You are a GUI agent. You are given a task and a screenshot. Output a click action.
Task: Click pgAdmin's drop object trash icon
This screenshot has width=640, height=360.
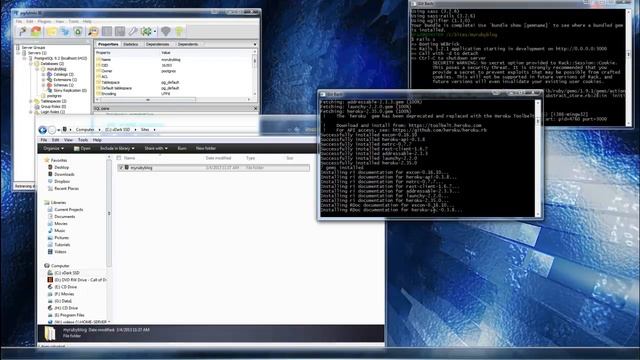tap(78, 31)
